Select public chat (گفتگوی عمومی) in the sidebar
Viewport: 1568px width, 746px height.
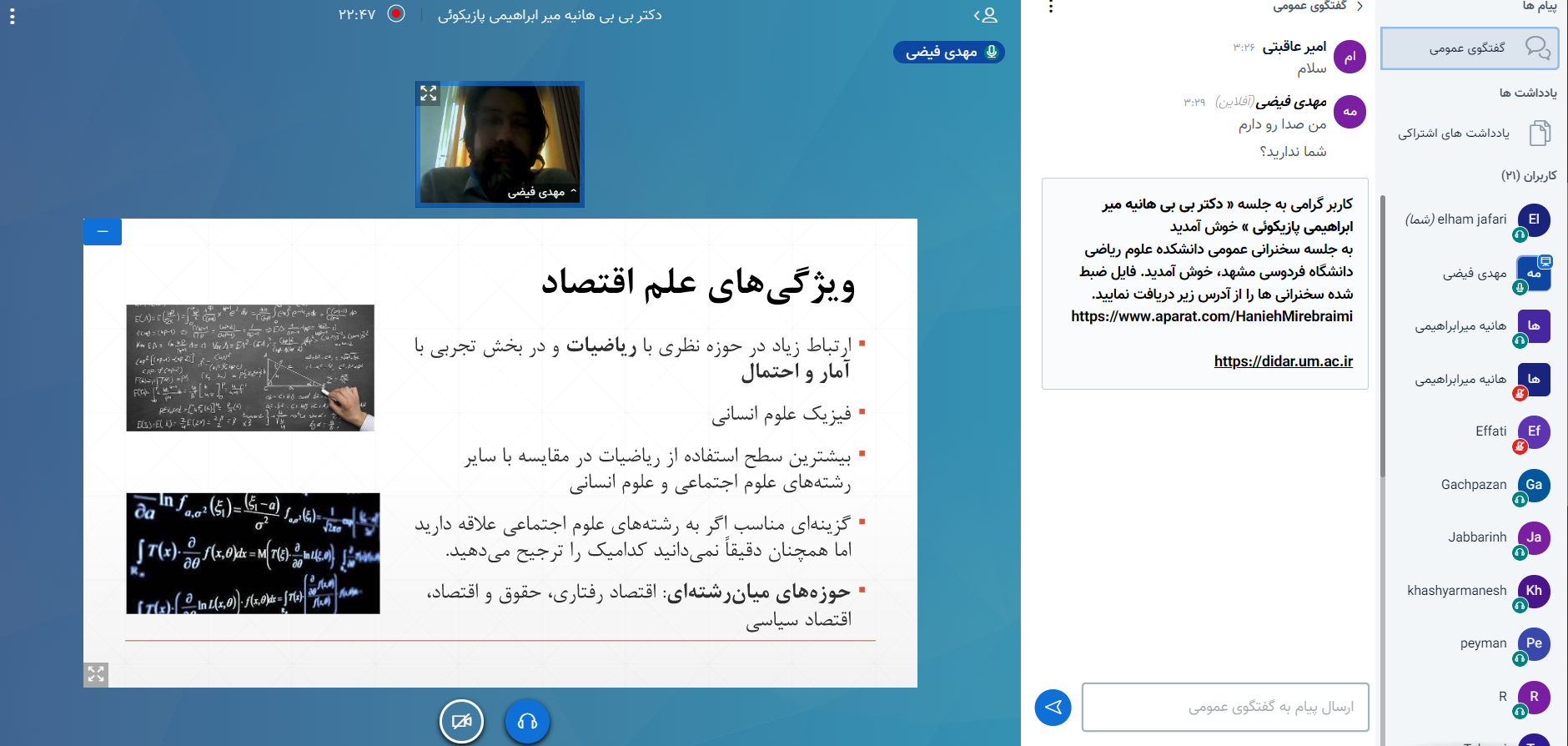(x=1470, y=48)
